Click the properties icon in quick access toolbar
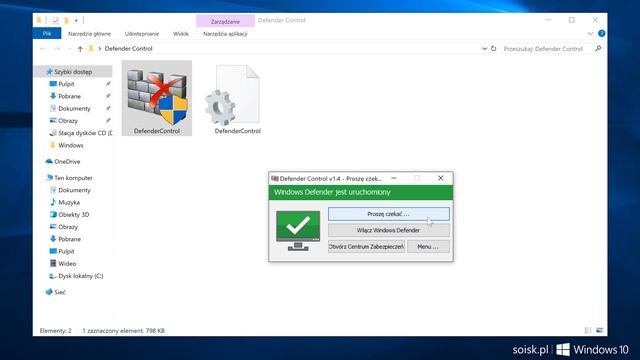This screenshot has height=360, width=640. [55, 20]
